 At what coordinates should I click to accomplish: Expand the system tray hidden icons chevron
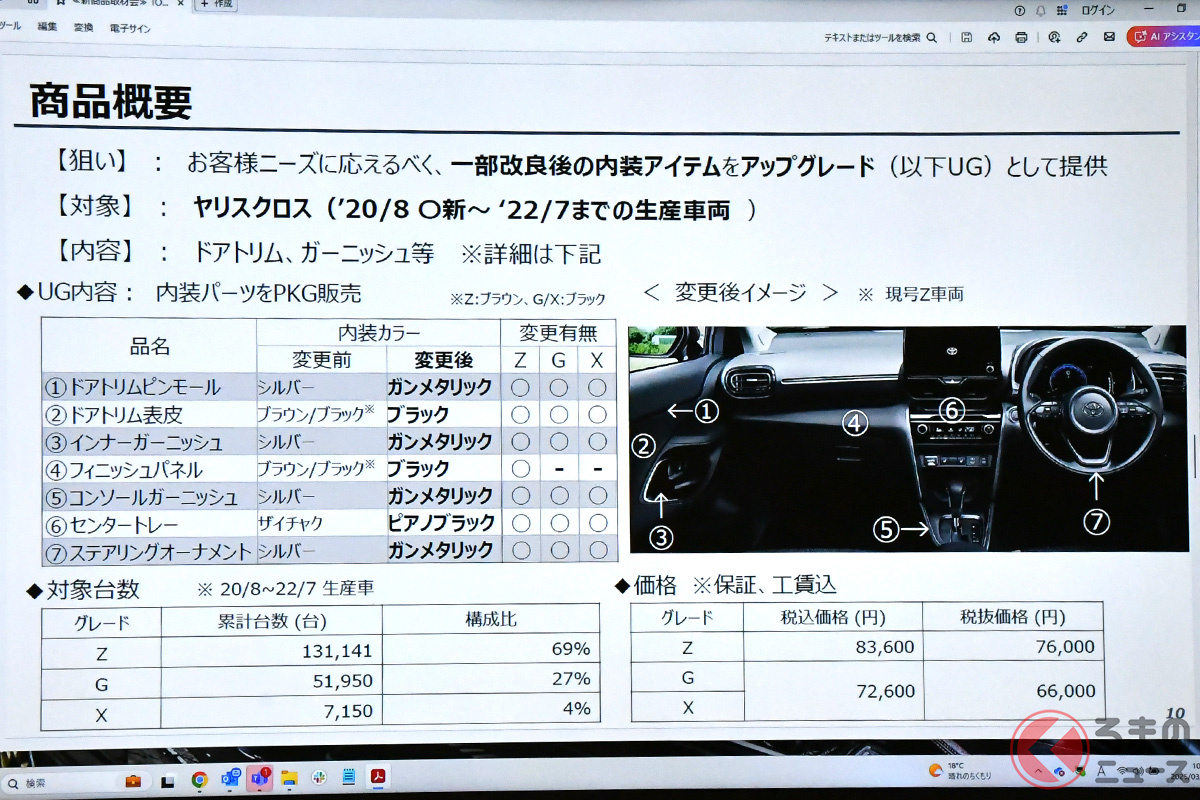click(x=1040, y=771)
